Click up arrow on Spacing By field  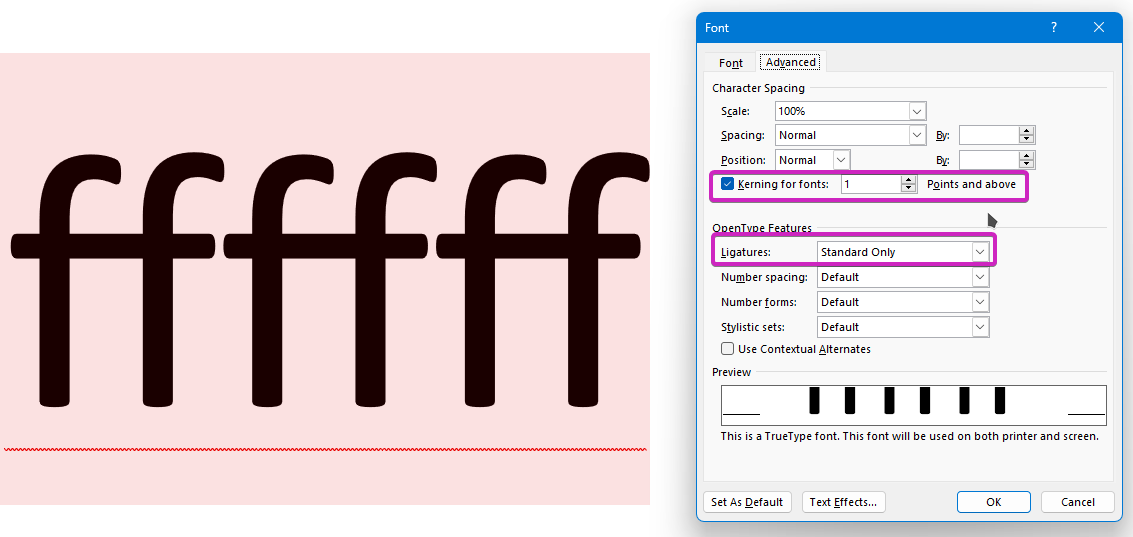tap(1026, 131)
